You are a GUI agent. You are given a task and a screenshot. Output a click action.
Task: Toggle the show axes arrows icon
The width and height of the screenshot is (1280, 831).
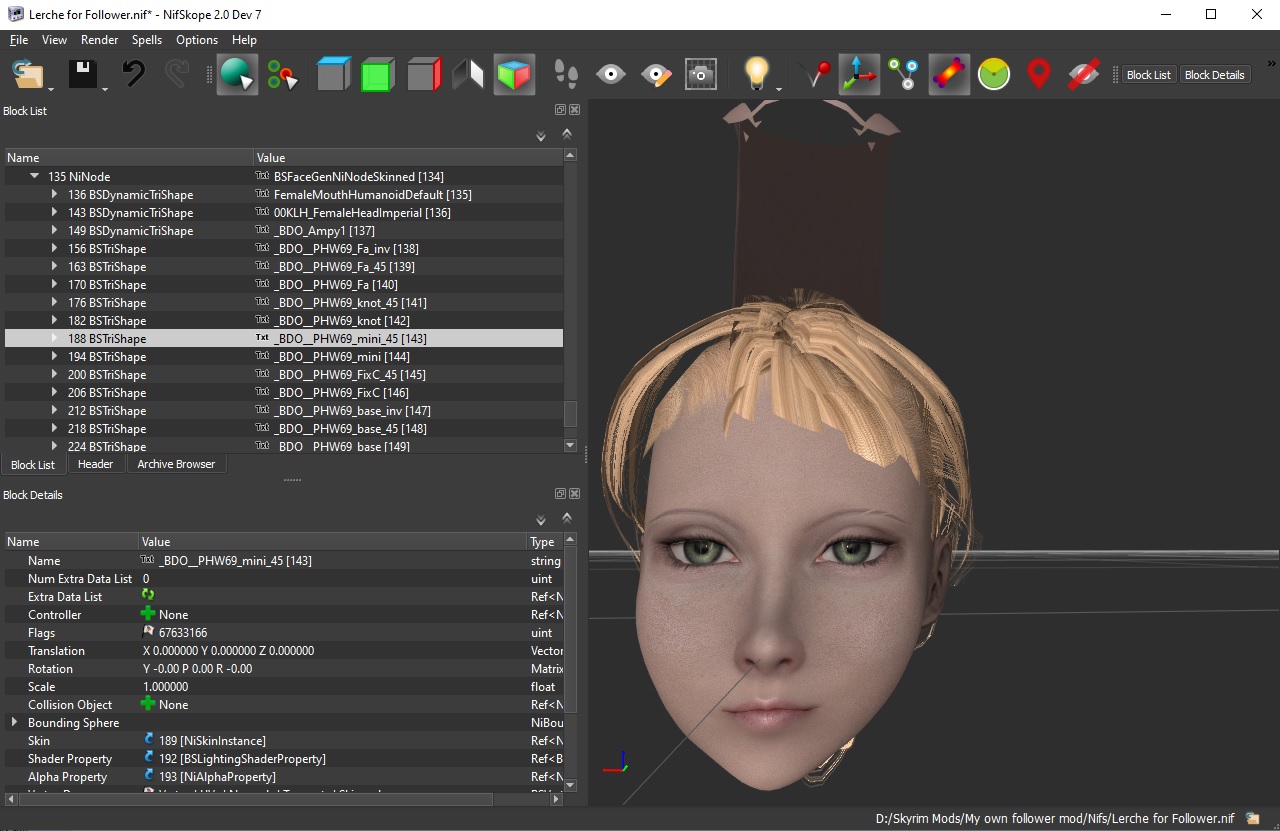(x=858, y=75)
